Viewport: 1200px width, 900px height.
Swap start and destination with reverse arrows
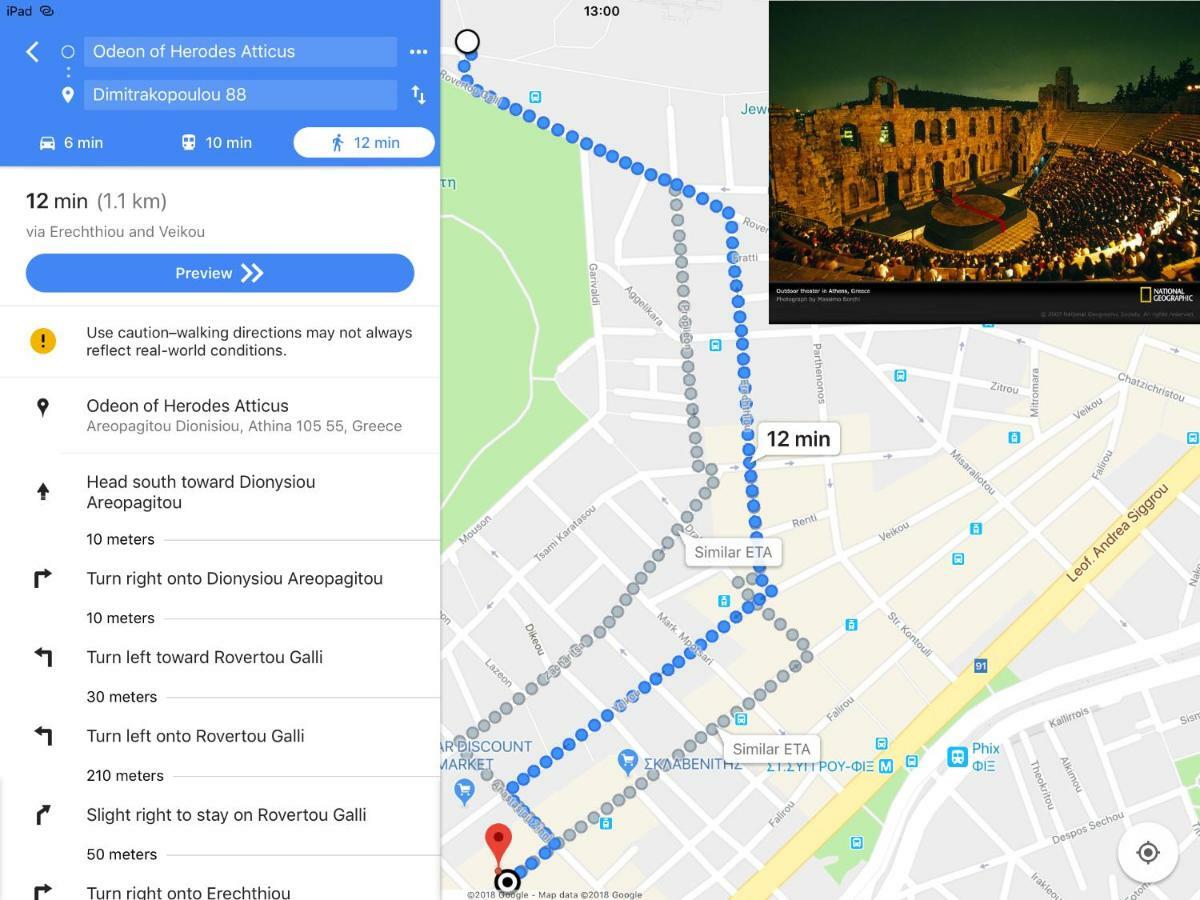pyautogui.click(x=418, y=95)
